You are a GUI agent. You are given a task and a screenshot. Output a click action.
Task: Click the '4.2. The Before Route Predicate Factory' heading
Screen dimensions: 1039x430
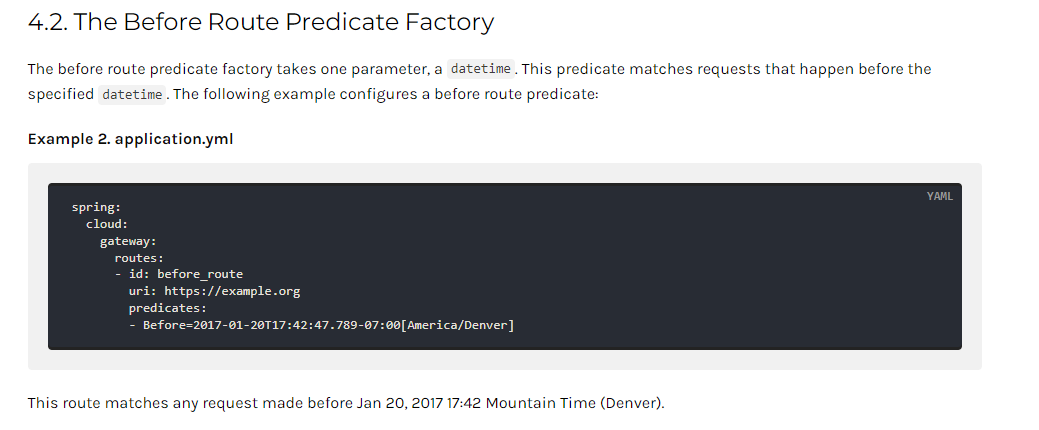(x=261, y=23)
